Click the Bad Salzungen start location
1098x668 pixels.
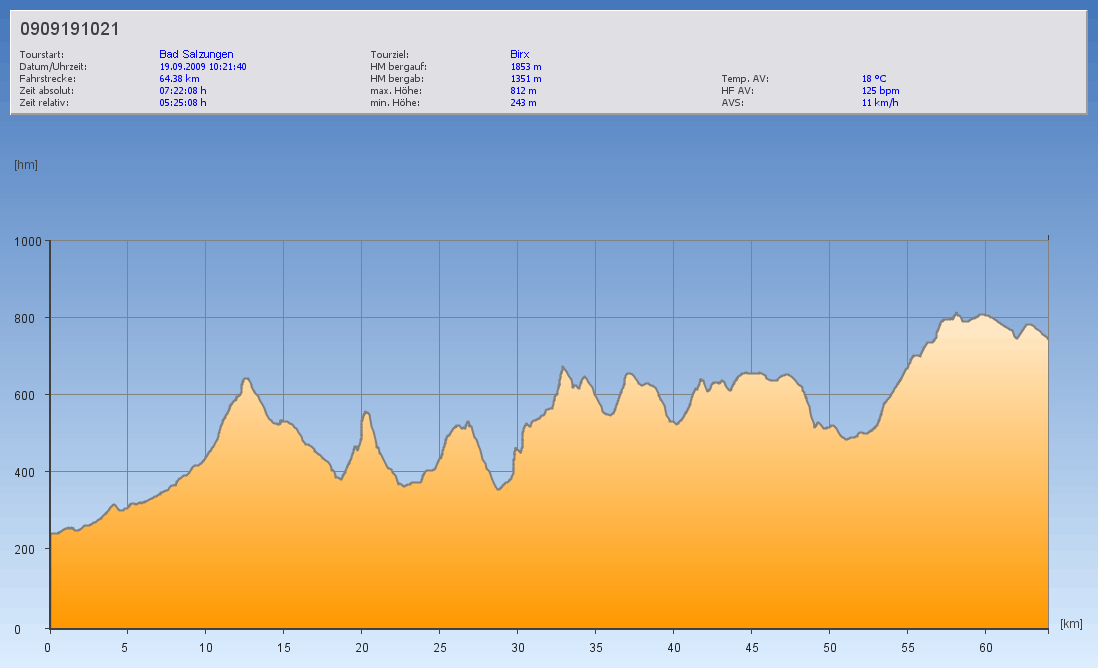(x=196, y=54)
